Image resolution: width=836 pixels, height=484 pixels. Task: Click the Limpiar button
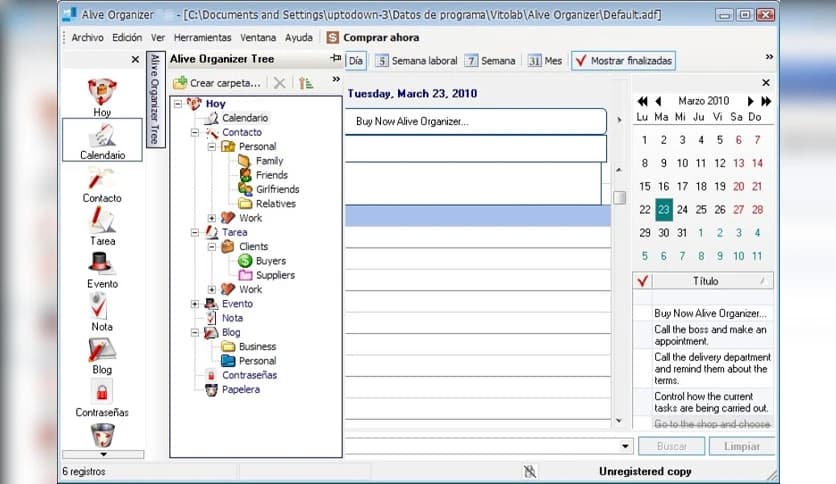click(742, 446)
